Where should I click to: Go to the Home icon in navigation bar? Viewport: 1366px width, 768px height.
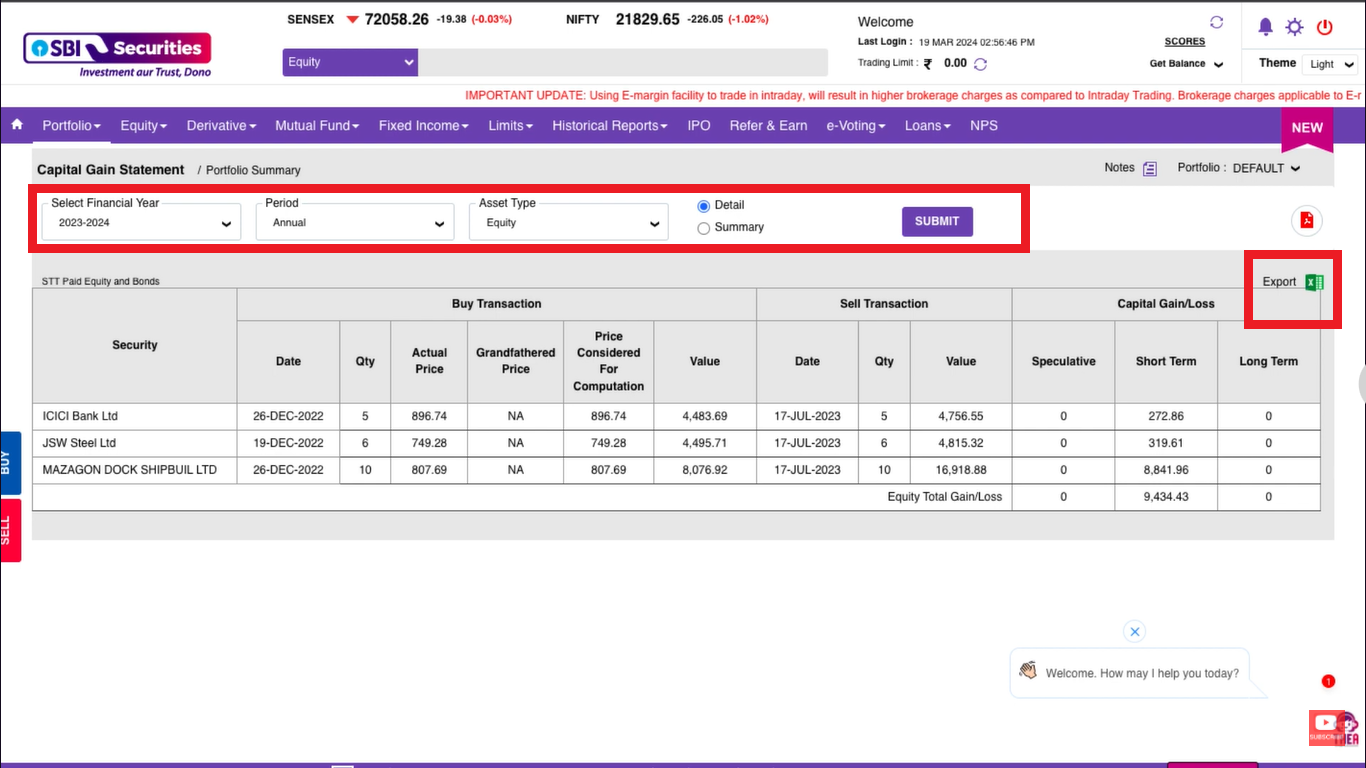[16, 125]
